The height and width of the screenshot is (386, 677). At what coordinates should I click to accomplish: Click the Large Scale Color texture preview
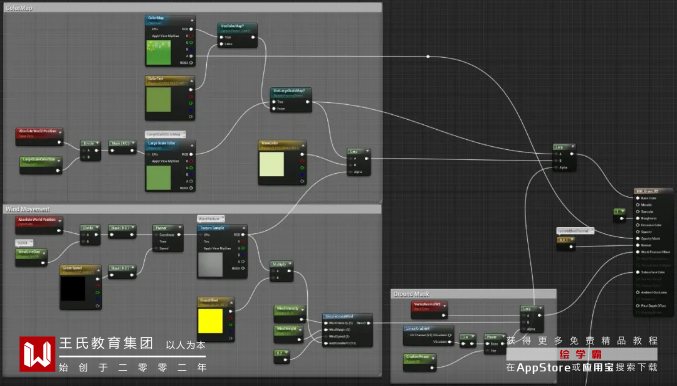pos(158,177)
